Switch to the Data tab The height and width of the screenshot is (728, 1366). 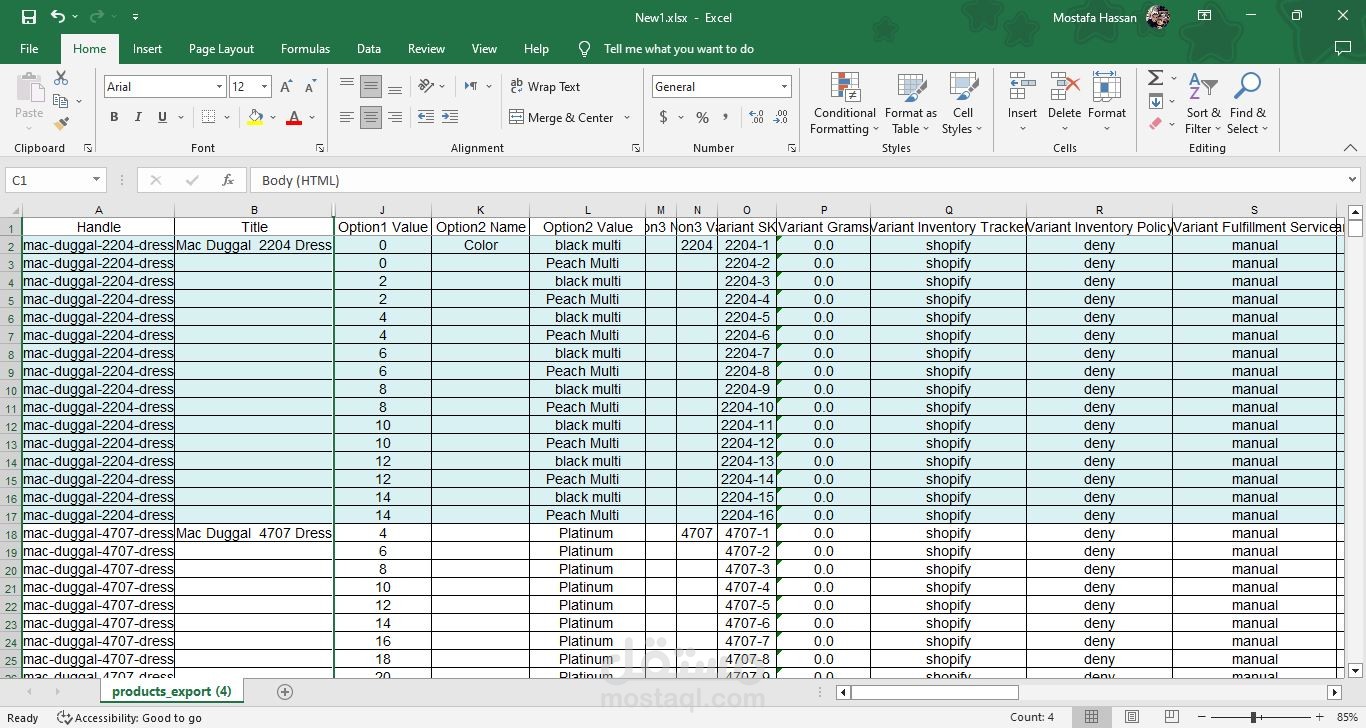pyautogui.click(x=369, y=48)
